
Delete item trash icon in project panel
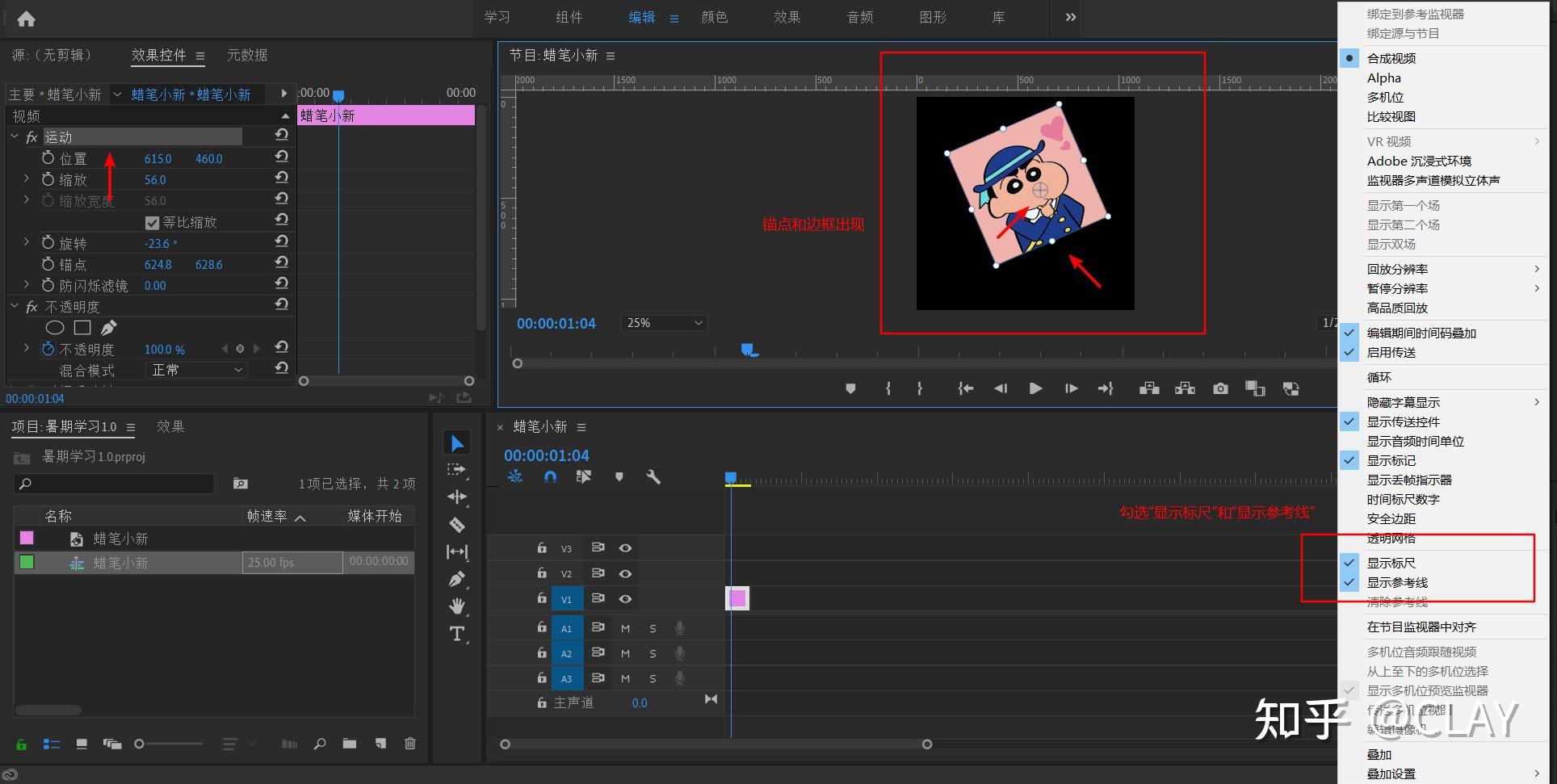click(409, 744)
